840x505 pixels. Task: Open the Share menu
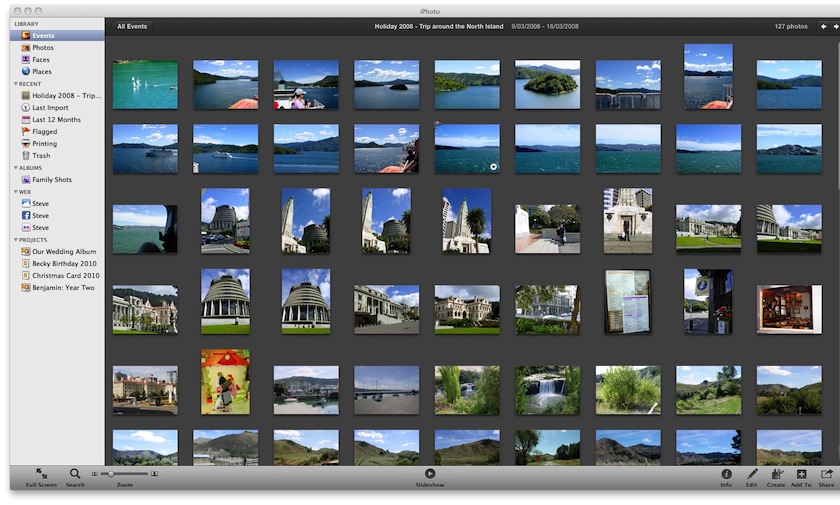tap(827, 478)
